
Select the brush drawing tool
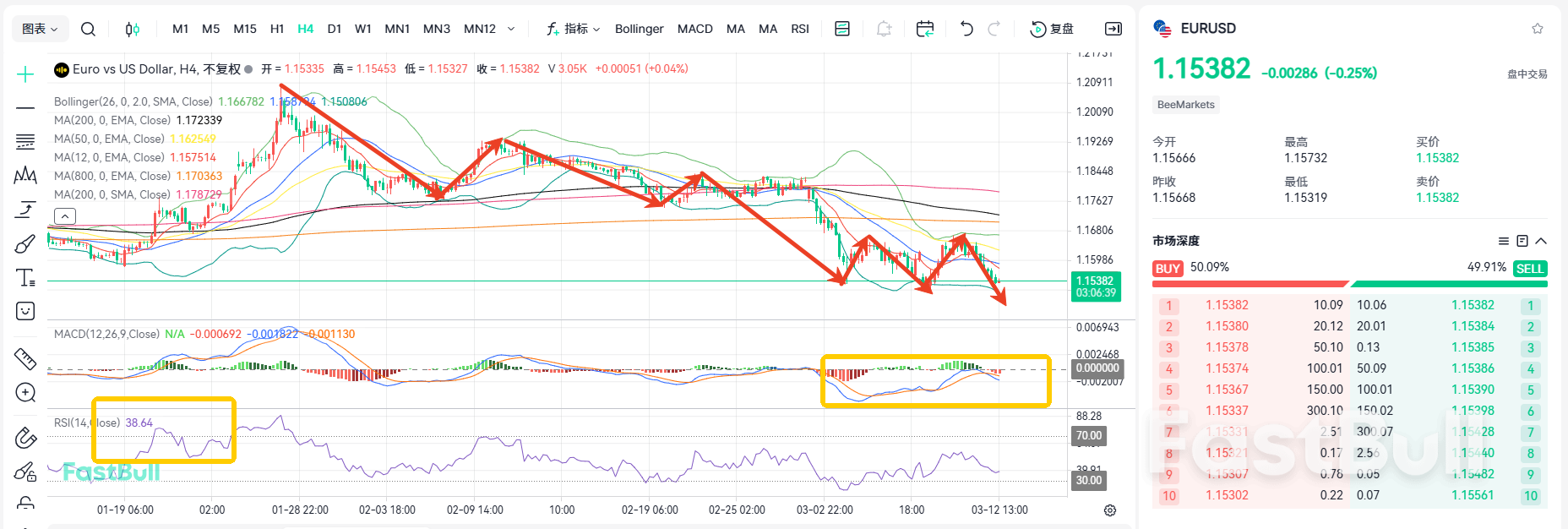pyautogui.click(x=25, y=244)
